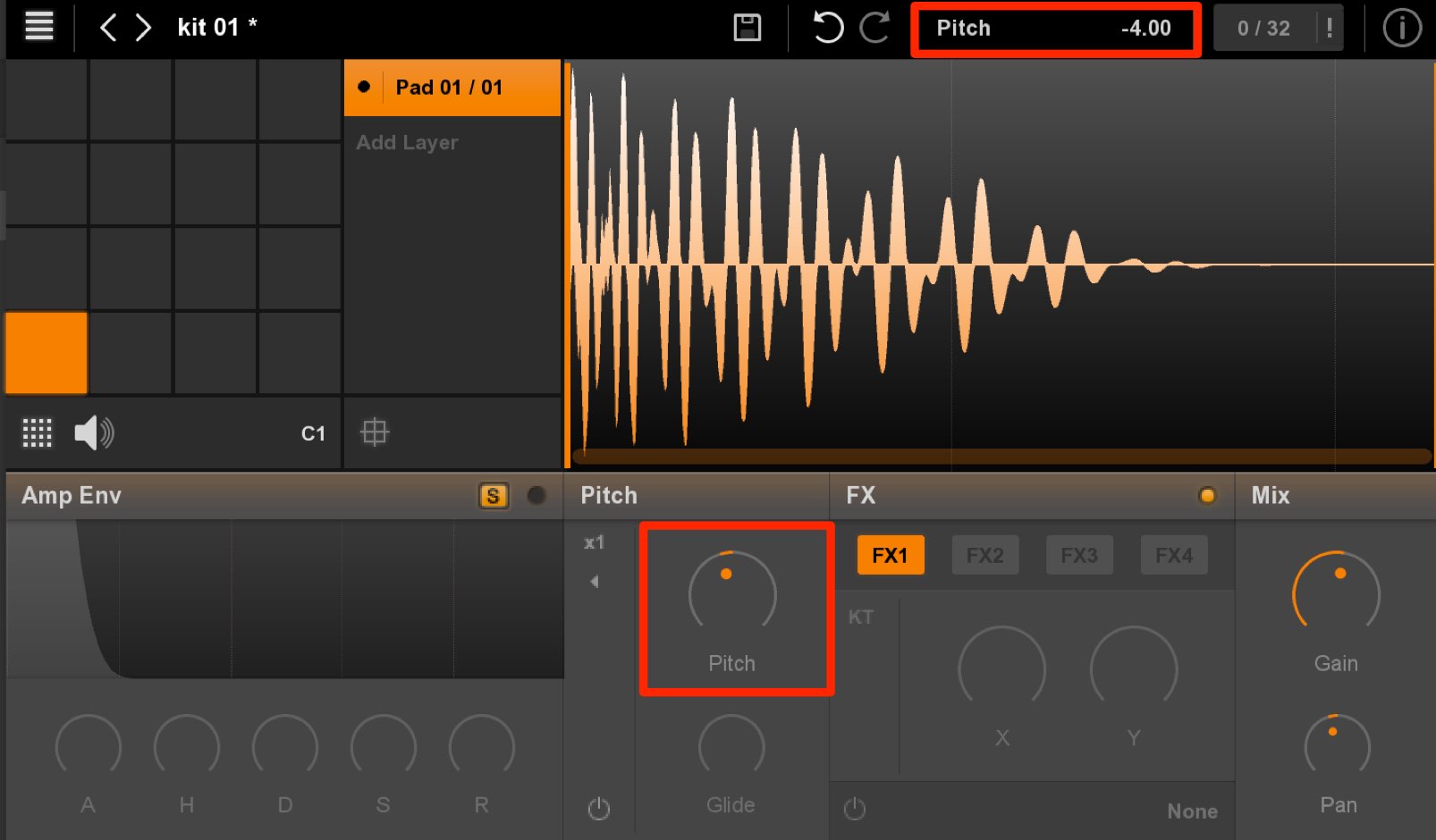Click the Pan knob
This screenshot has width=1436, height=840.
point(1337,745)
